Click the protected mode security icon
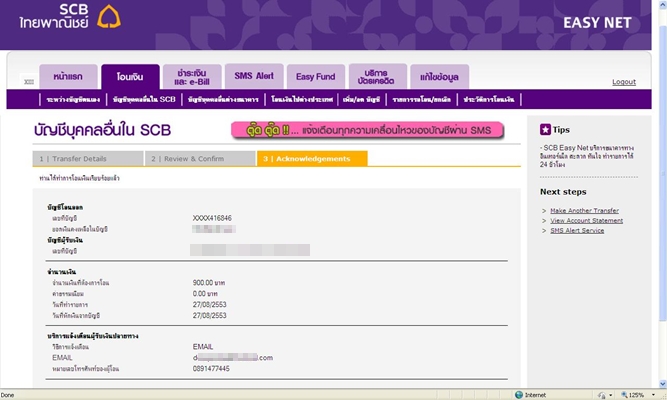The height and width of the screenshot is (400, 667). (x=601, y=395)
